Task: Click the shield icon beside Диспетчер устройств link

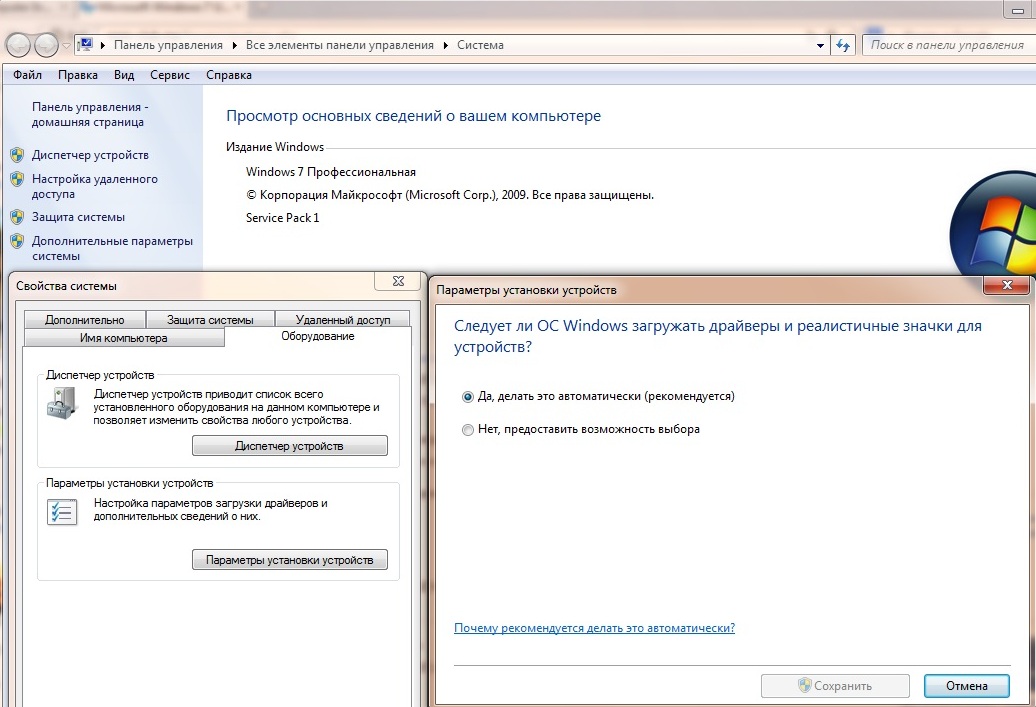Action: pyautogui.click(x=16, y=155)
